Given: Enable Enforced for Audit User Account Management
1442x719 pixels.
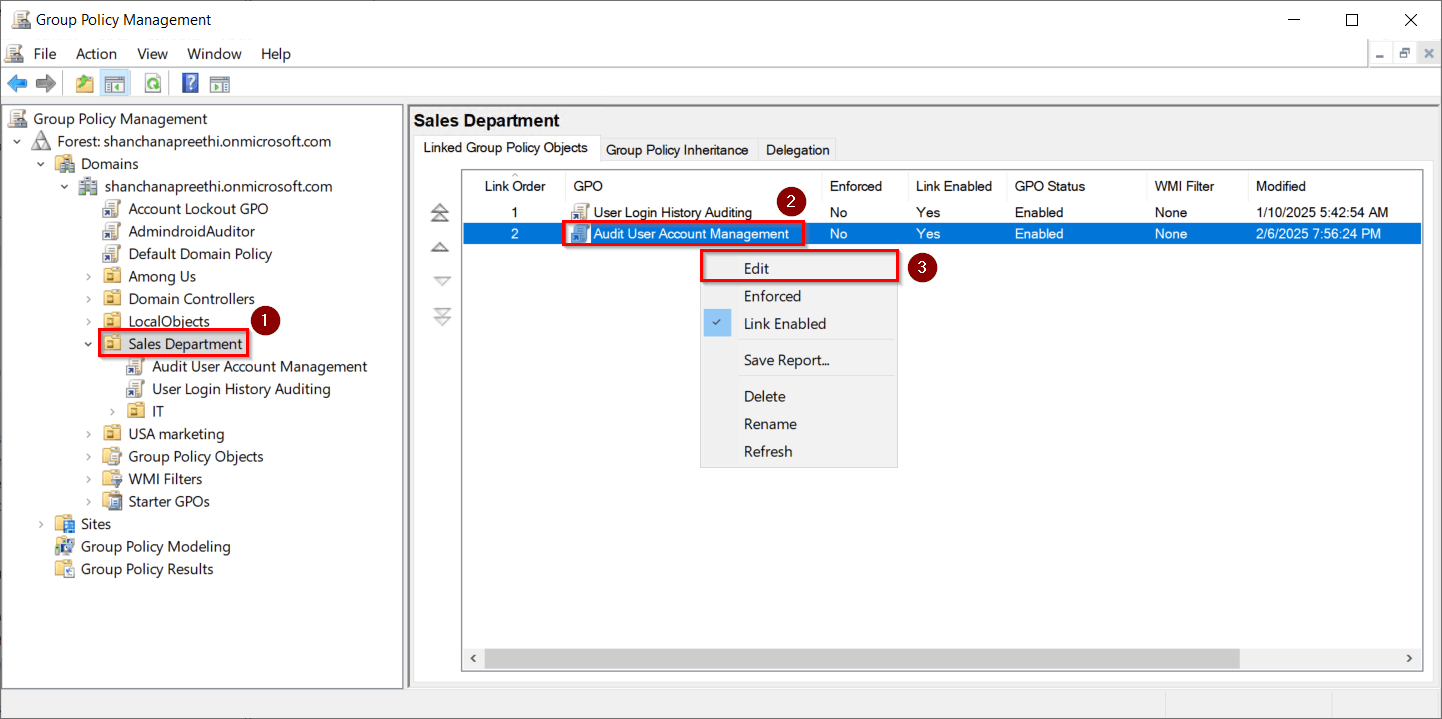Looking at the screenshot, I should coord(772,295).
